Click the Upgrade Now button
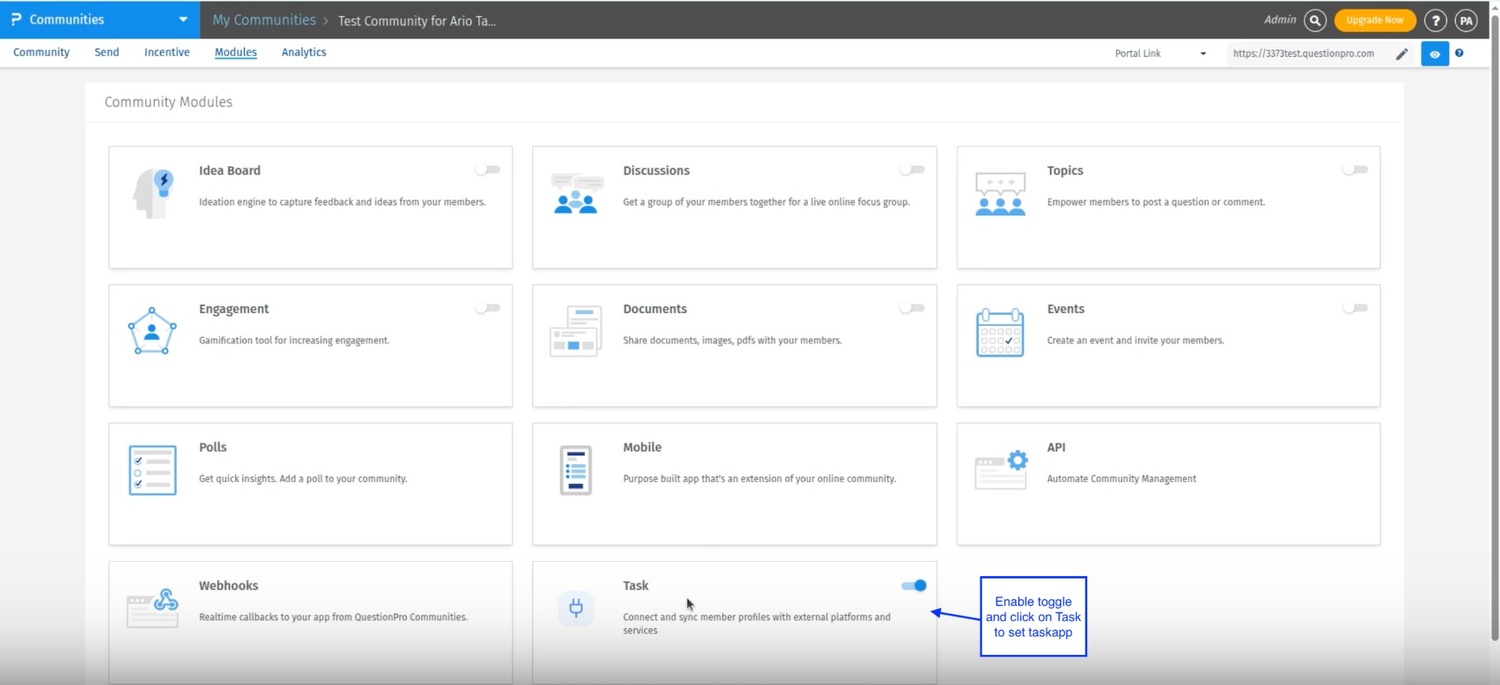 pos(1375,20)
